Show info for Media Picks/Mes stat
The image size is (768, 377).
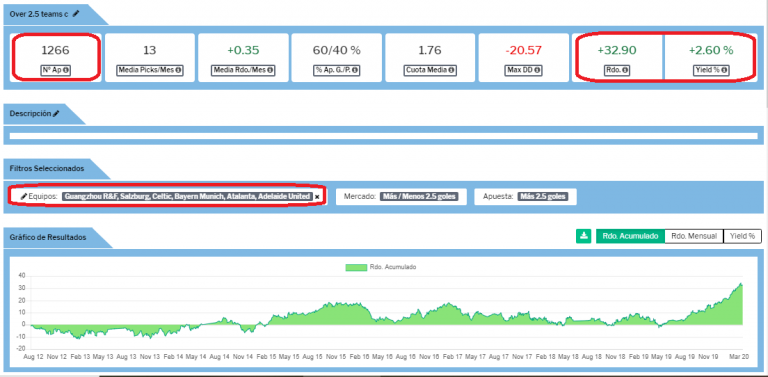coord(178,71)
